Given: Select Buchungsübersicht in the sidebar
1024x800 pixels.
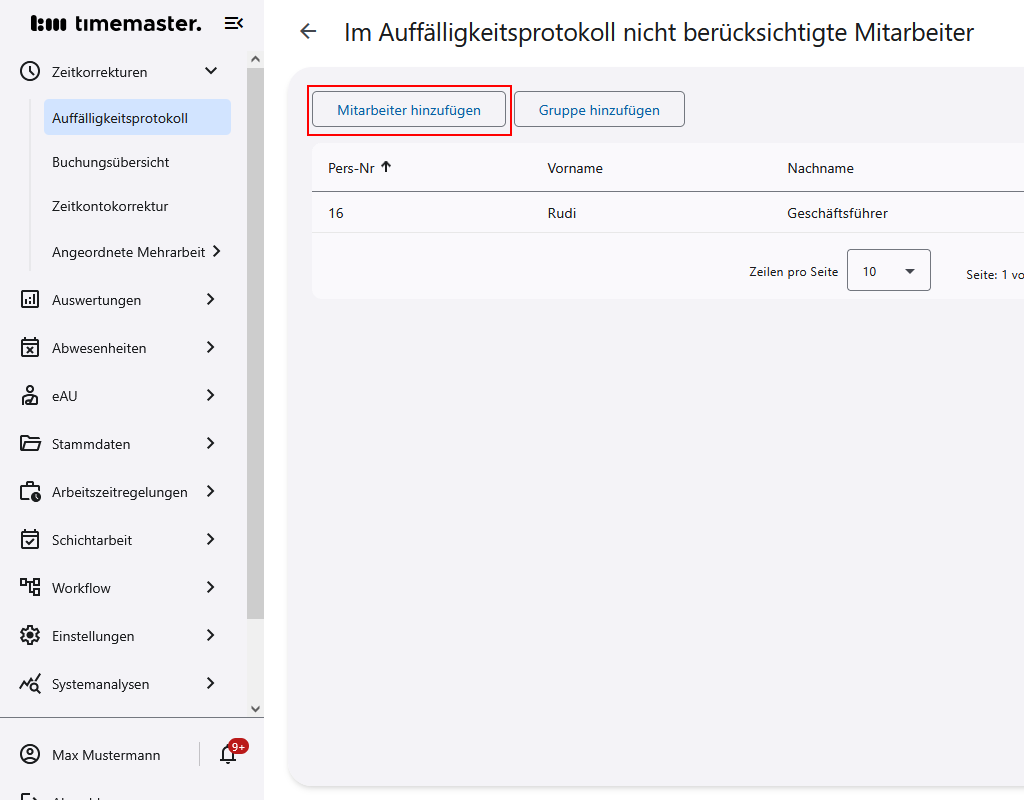Looking at the screenshot, I should coord(110,161).
